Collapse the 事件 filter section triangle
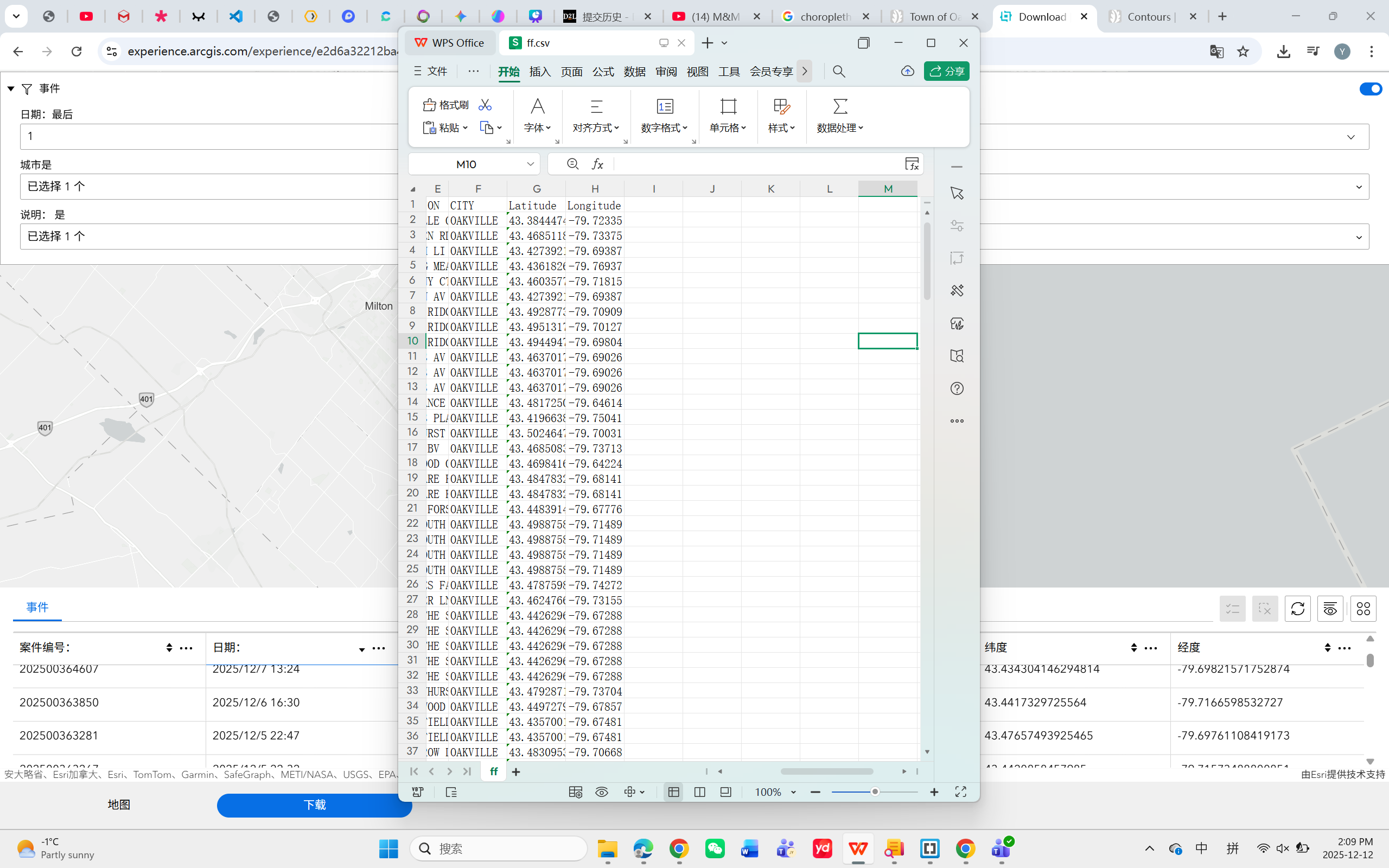1389x868 pixels. 10,88
